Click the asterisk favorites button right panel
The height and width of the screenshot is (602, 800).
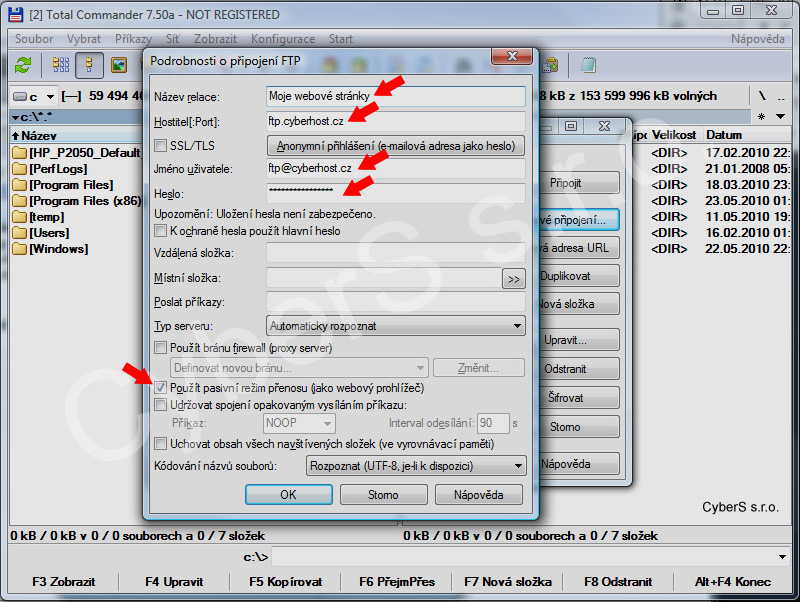tap(761, 116)
